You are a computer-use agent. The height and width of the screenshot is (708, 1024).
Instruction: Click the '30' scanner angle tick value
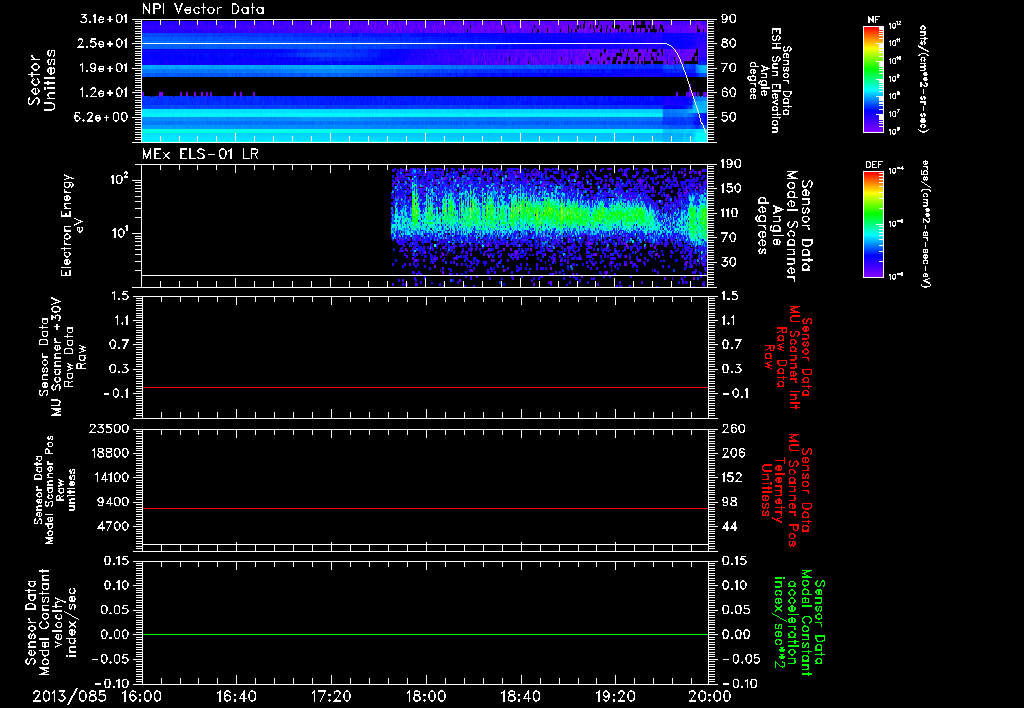(x=728, y=262)
